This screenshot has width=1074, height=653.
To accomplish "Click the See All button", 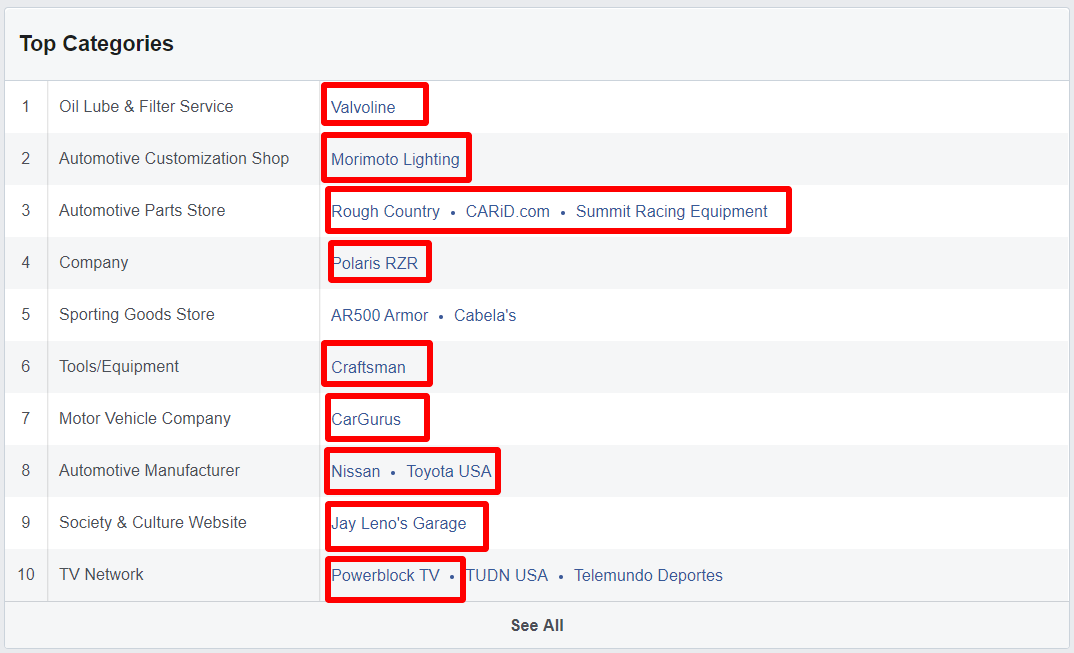I will tap(537, 626).
